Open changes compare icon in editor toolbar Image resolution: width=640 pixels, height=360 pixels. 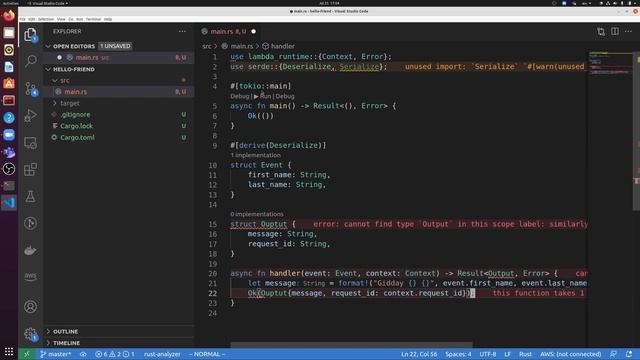coord(601,31)
